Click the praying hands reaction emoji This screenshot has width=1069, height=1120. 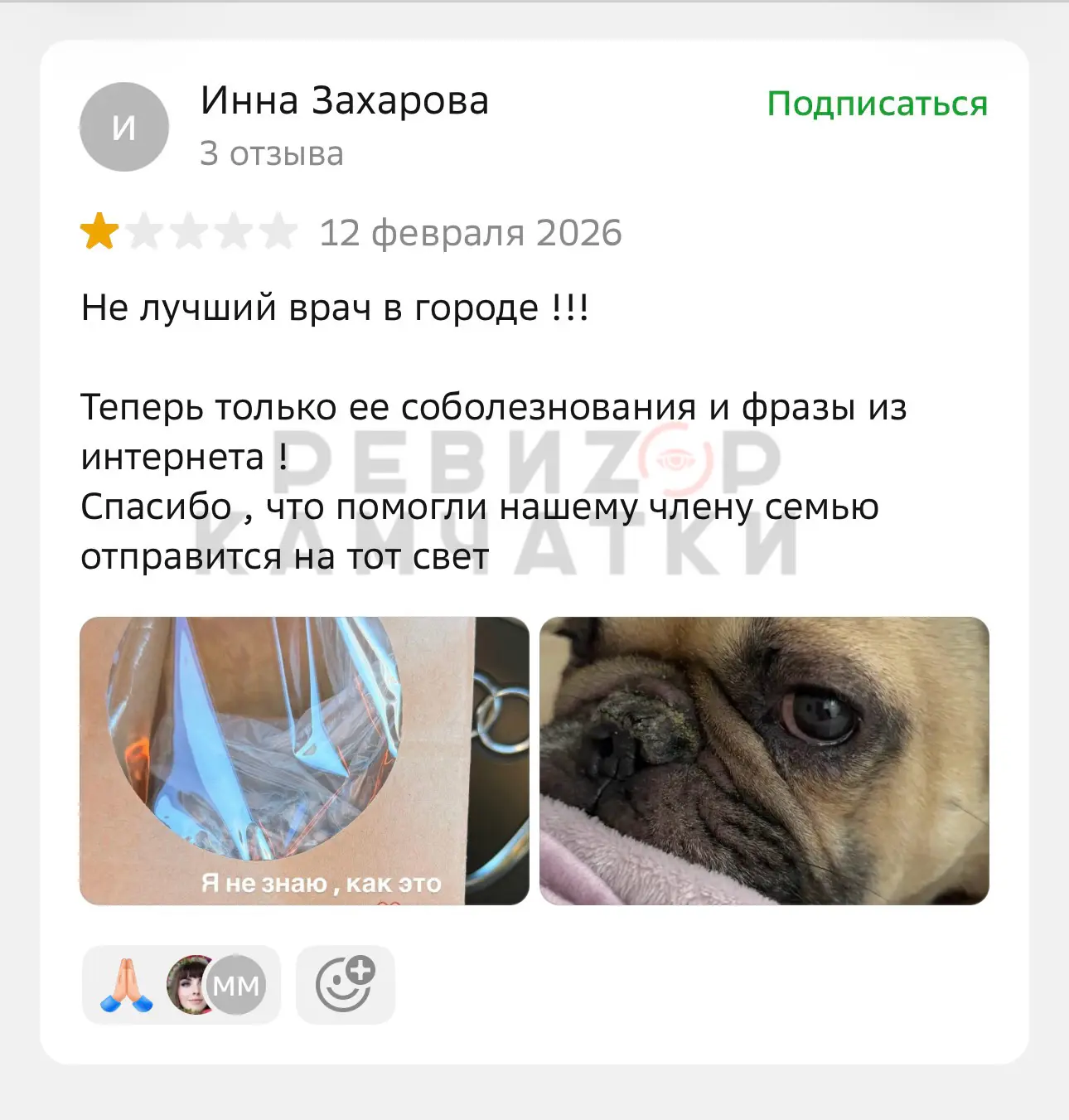click(x=127, y=985)
